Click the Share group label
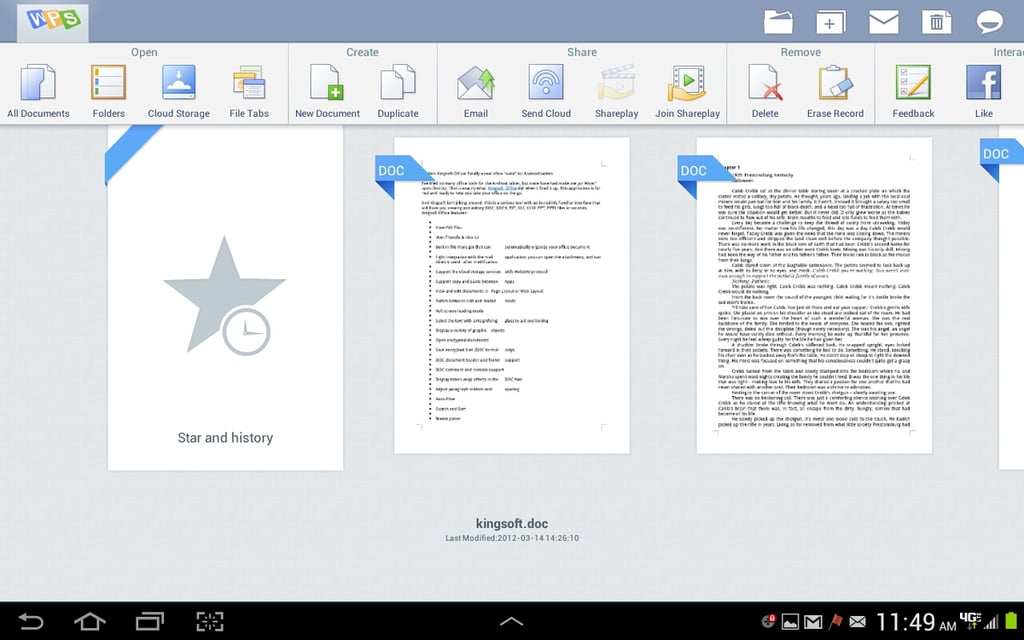Viewport: 1024px width, 640px height. [582, 52]
